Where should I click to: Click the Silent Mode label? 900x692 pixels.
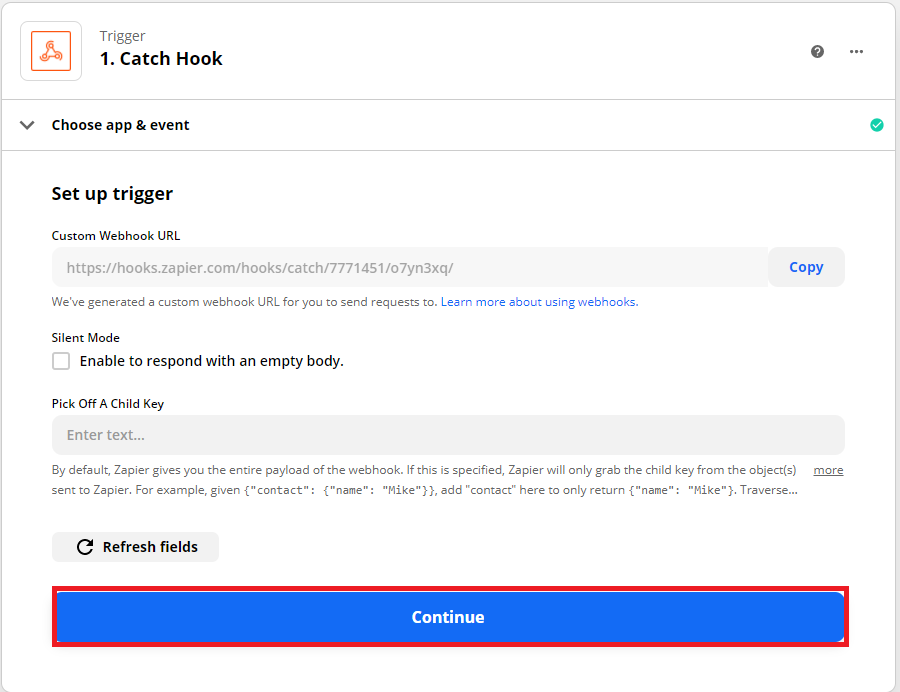point(86,338)
